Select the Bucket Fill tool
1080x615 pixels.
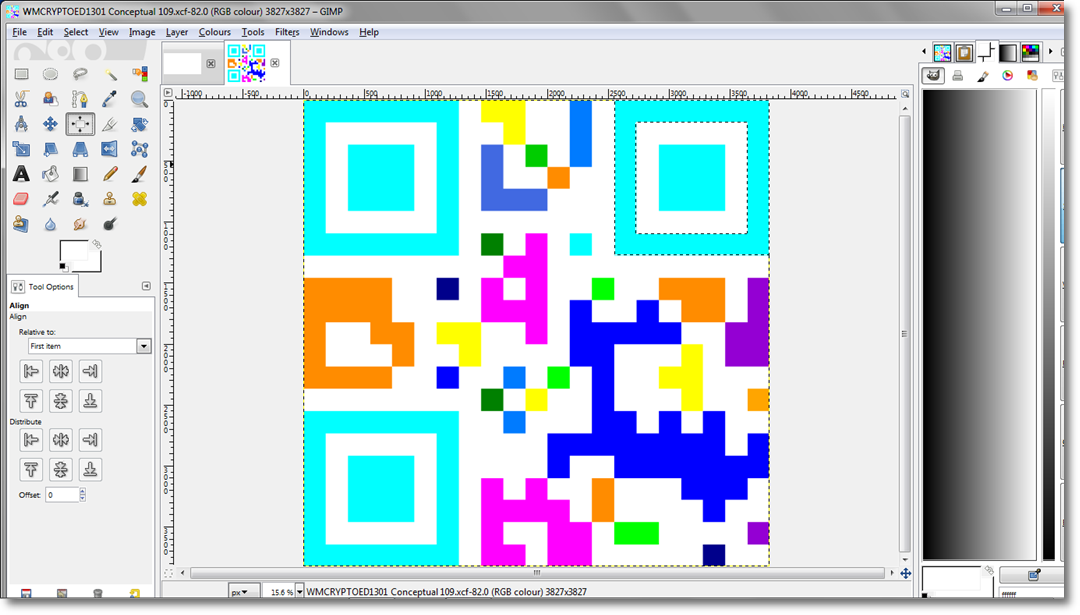coord(50,174)
